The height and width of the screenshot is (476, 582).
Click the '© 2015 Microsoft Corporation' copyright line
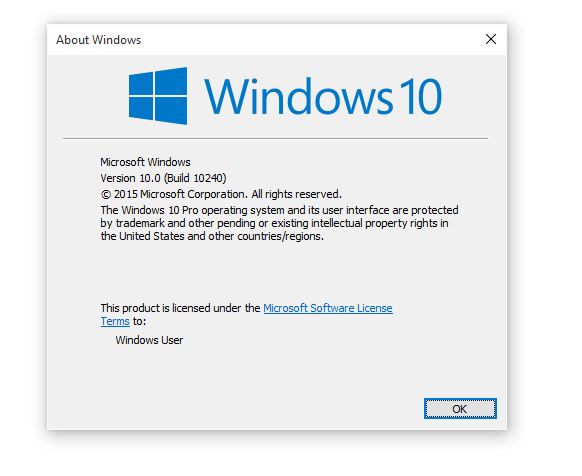point(221,194)
